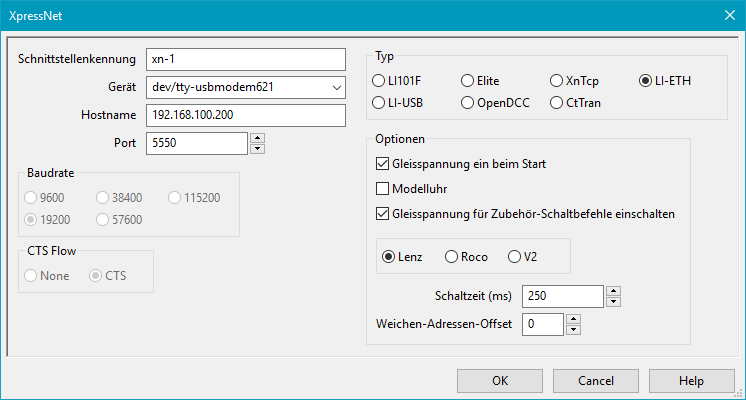746x400 pixels.
Task: Click the Hostname input field
Action: pyautogui.click(x=244, y=115)
